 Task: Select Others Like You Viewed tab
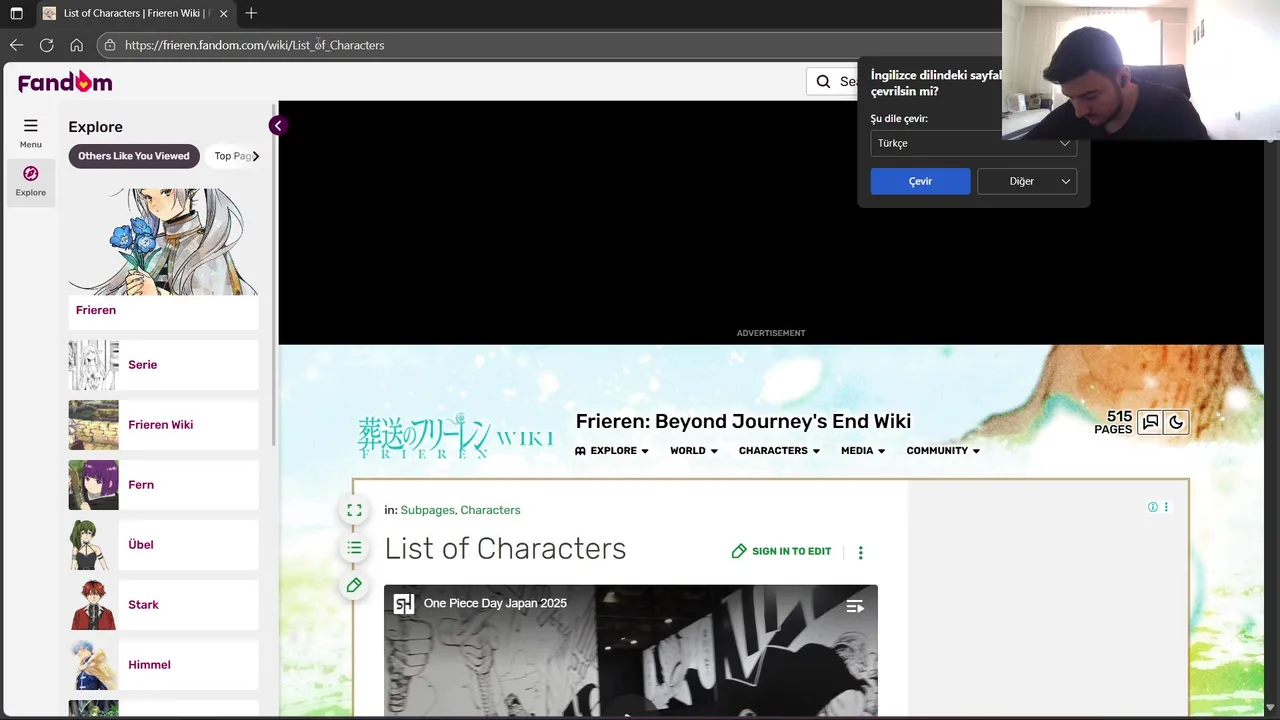[134, 156]
